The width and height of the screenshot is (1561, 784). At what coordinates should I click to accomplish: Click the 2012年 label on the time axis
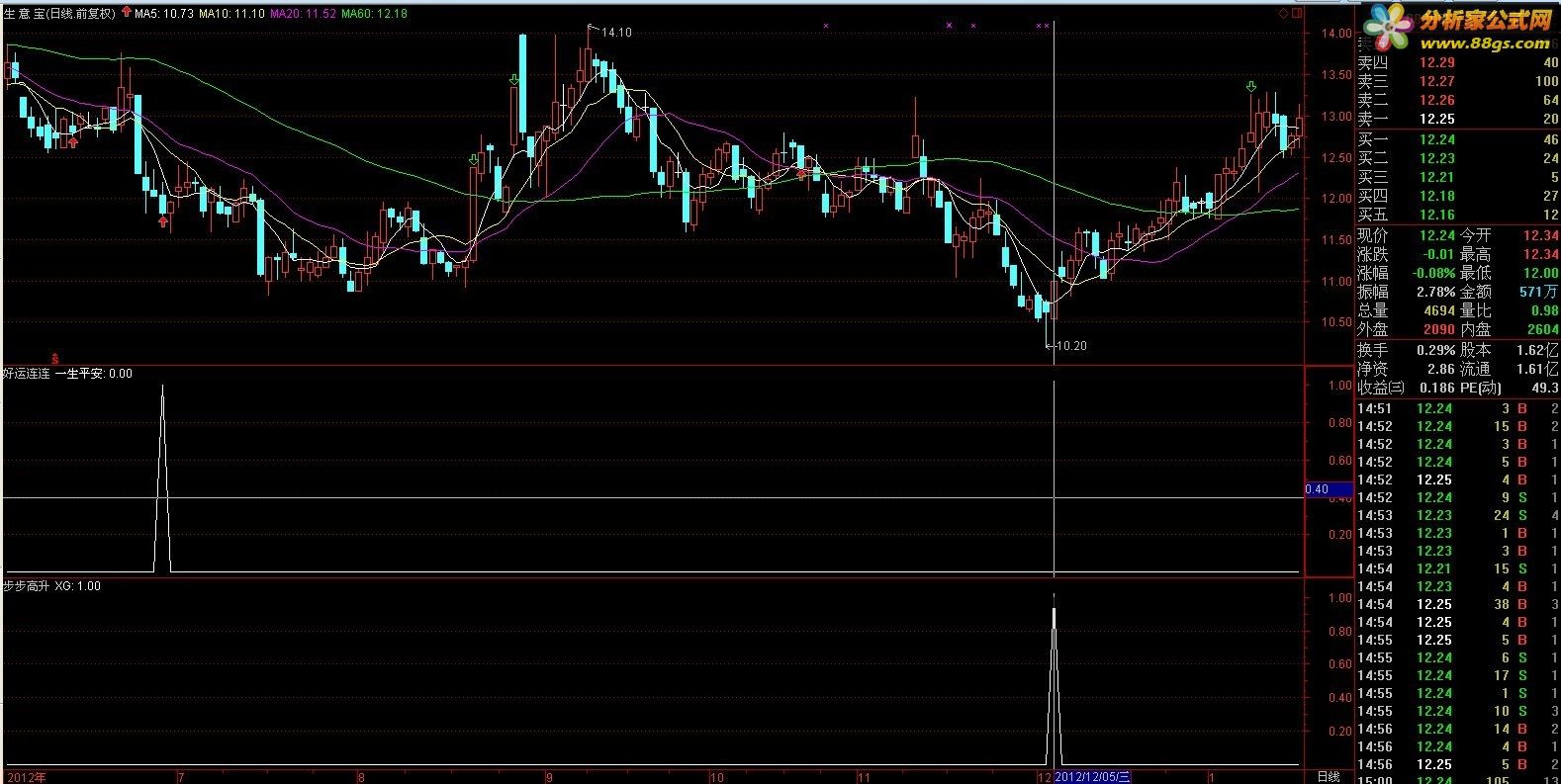(x=25, y=777)
